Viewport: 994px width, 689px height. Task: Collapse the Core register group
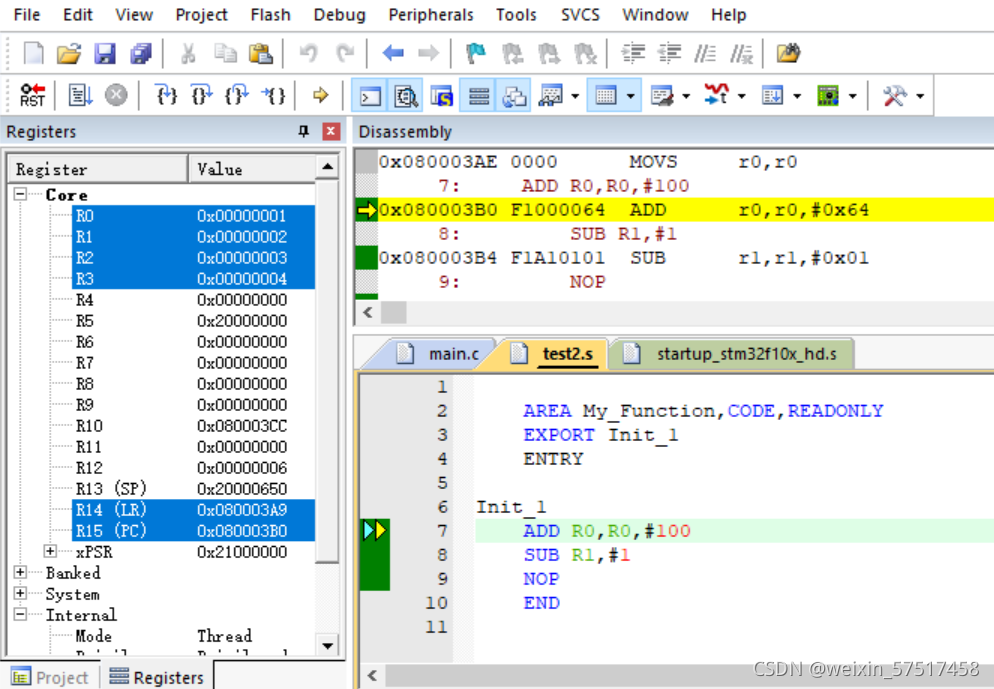tap(20, 194)
